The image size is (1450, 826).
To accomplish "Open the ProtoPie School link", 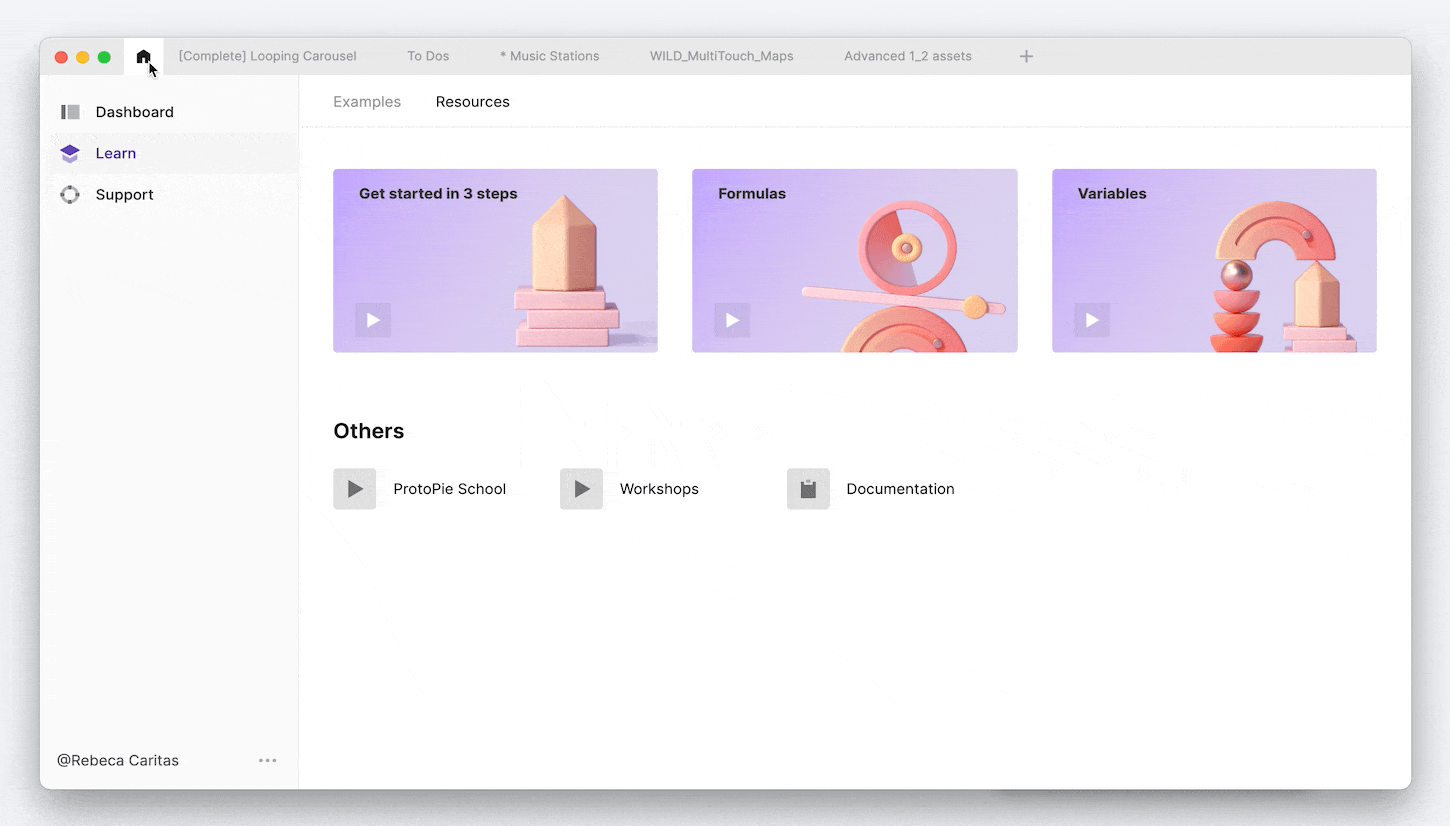I will [x=450, y=489].
